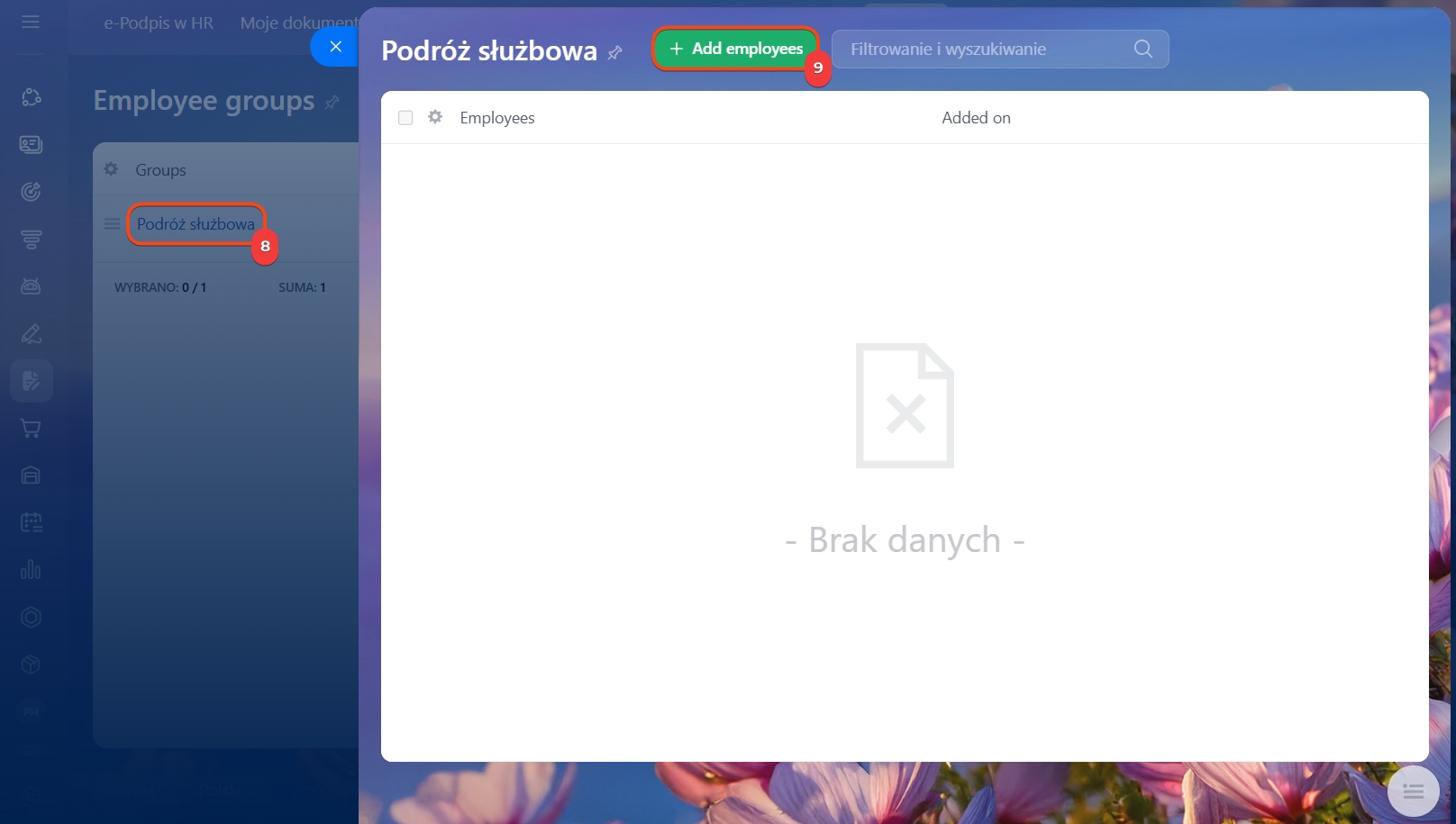This screenshot has height=824, width=1456.
Task: Open the Podróż służbowa group link in the list
Action: [x=196, y=224]
